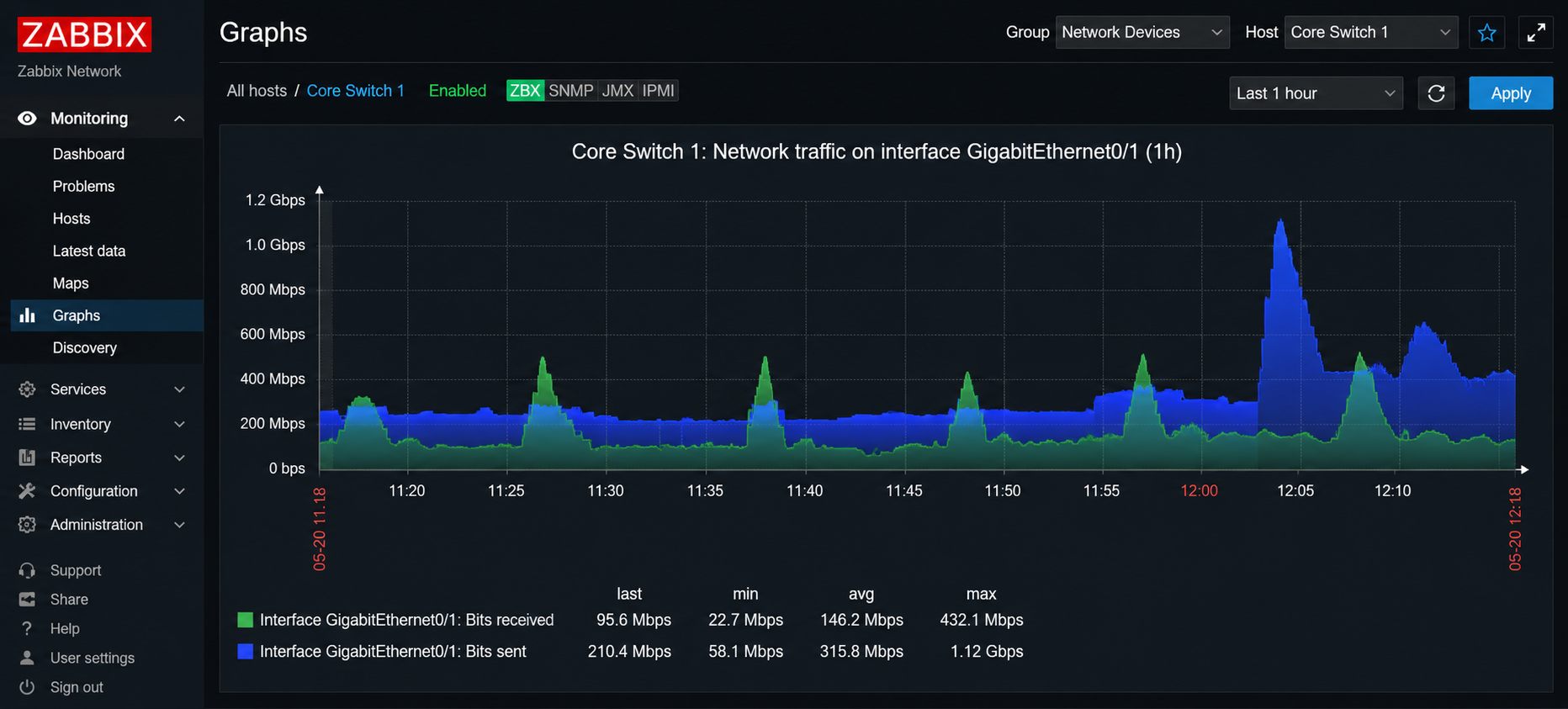Click the IPMI availability badge
1568x709 pixels.
point(659,91)
